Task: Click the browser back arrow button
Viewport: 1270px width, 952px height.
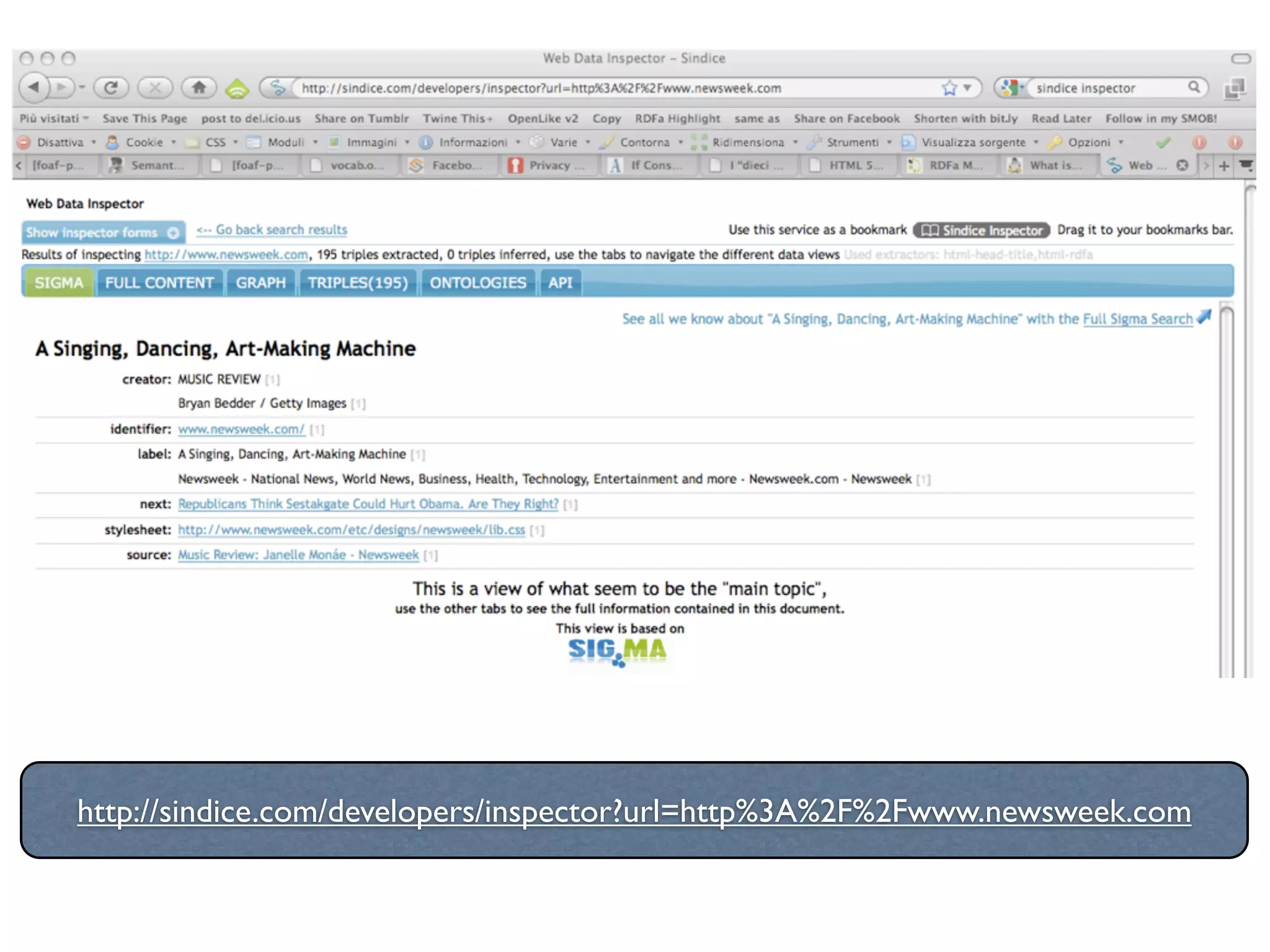Action: click(35, 87)
